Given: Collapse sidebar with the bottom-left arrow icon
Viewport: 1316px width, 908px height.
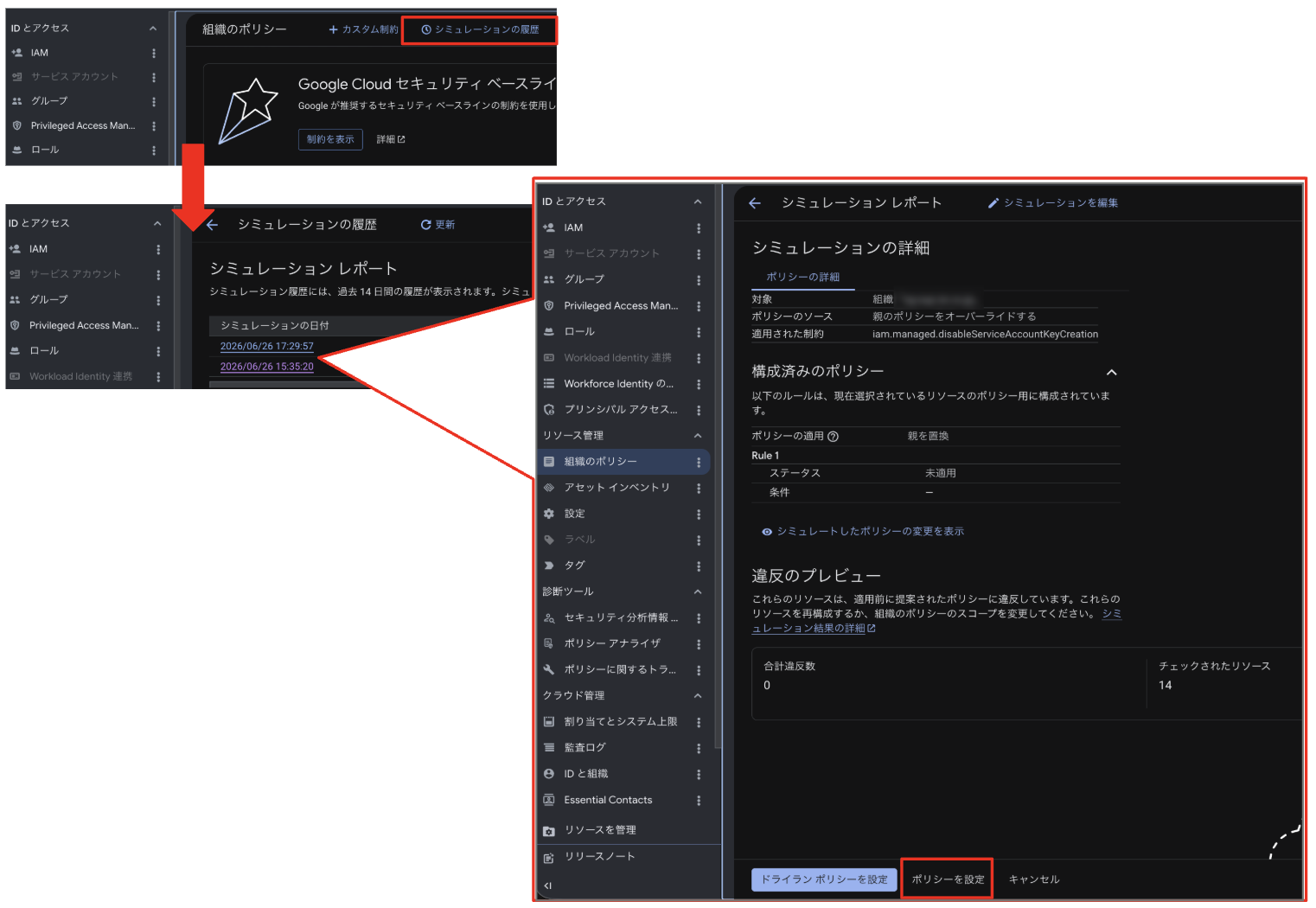Looking at the screenshot, I should [x=547, y=886].
